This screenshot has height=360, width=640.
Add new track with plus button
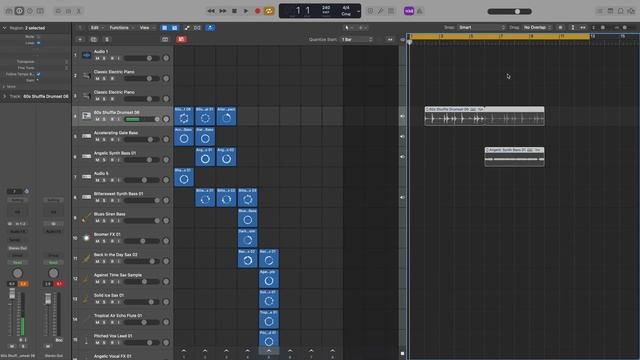click(80, 40)
